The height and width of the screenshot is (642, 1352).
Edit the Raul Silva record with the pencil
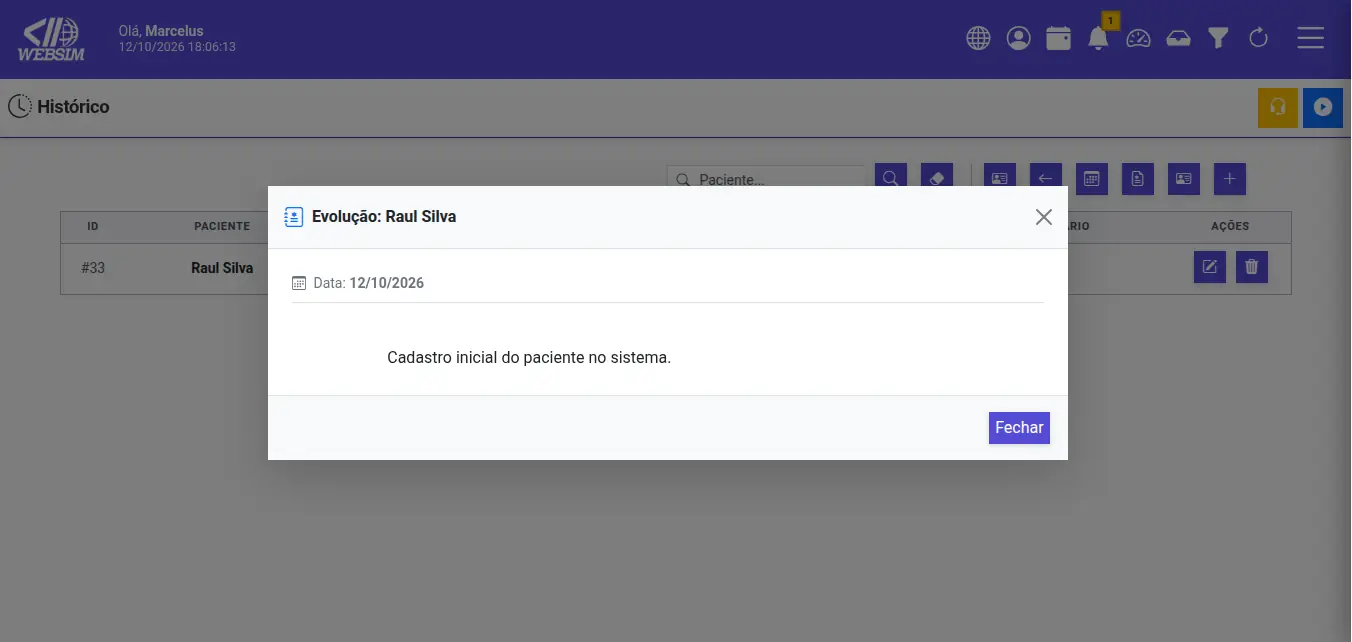pyautogui.click(x=1210, y=267)
